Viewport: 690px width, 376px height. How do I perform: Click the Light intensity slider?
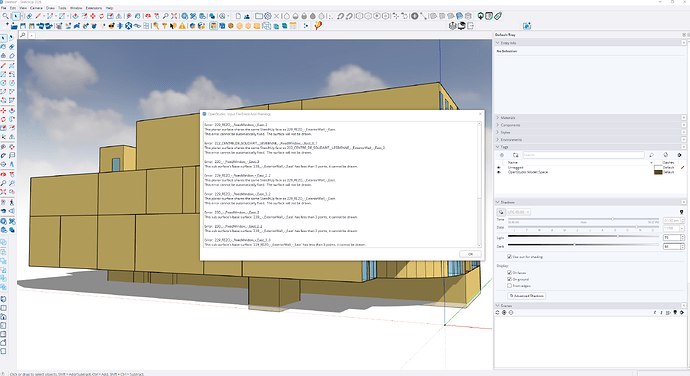(583, 236)
